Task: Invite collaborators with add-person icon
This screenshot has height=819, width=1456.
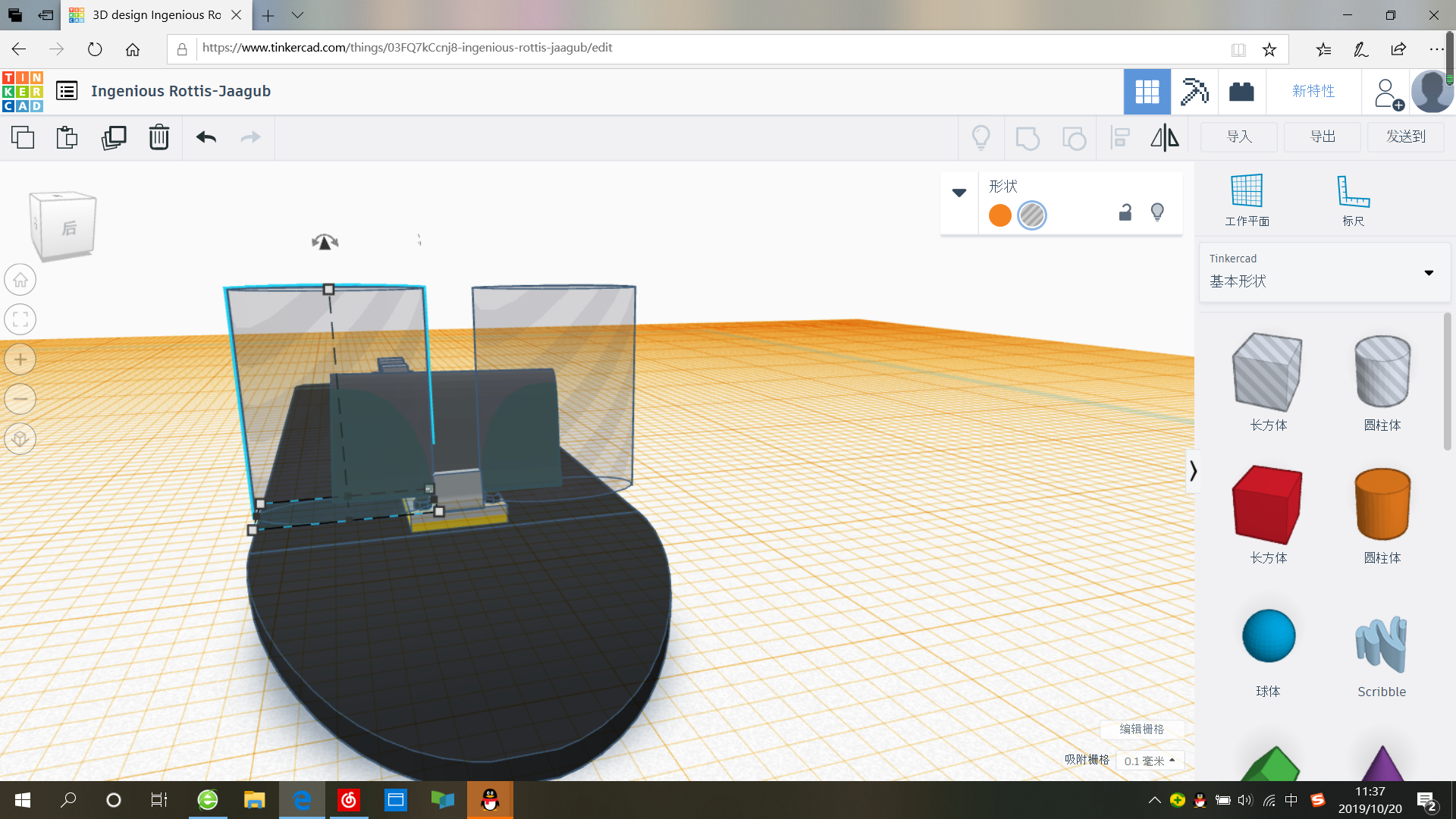Action: (1388, 94)
